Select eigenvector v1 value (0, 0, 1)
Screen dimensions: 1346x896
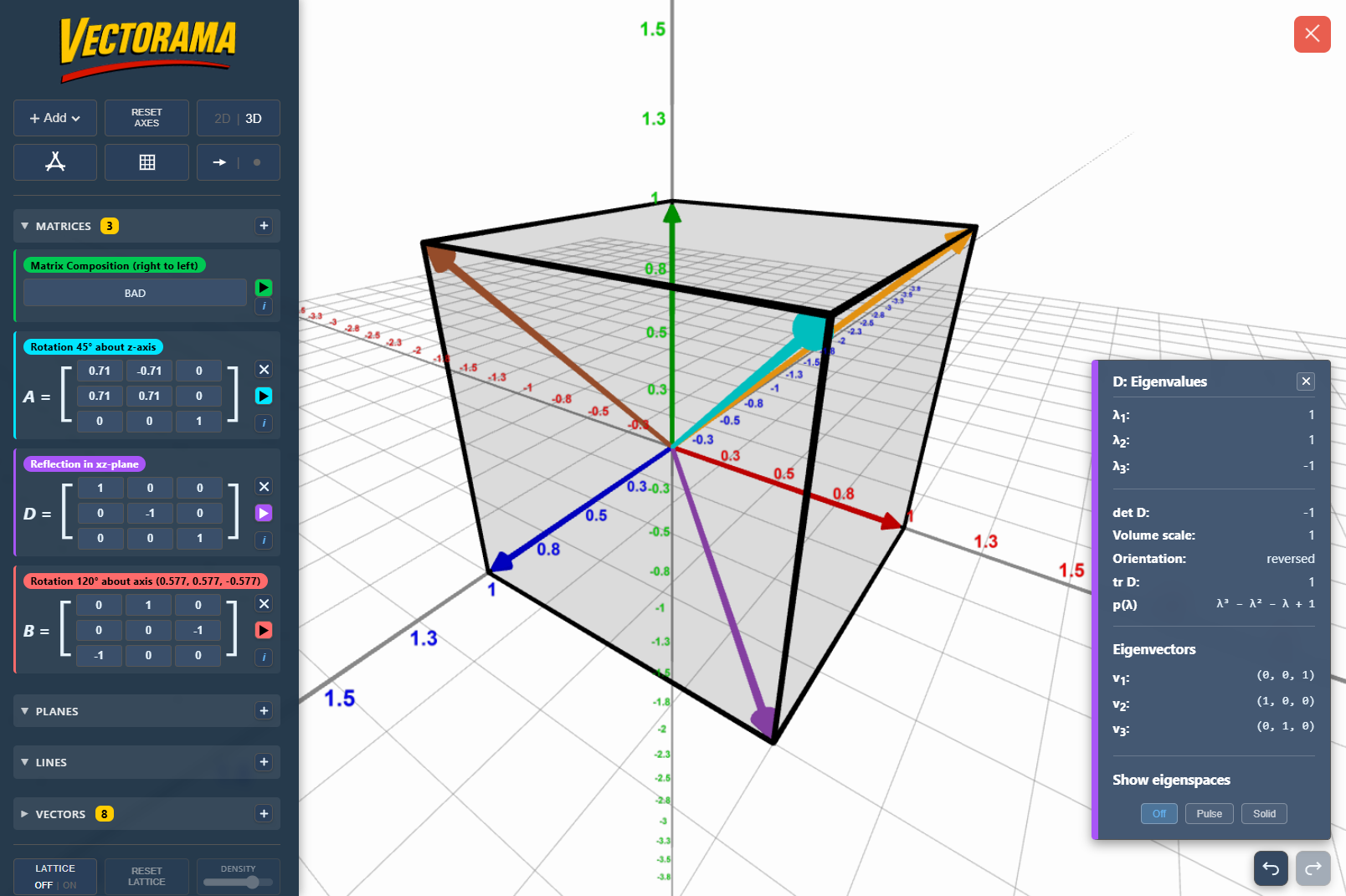1285,675
